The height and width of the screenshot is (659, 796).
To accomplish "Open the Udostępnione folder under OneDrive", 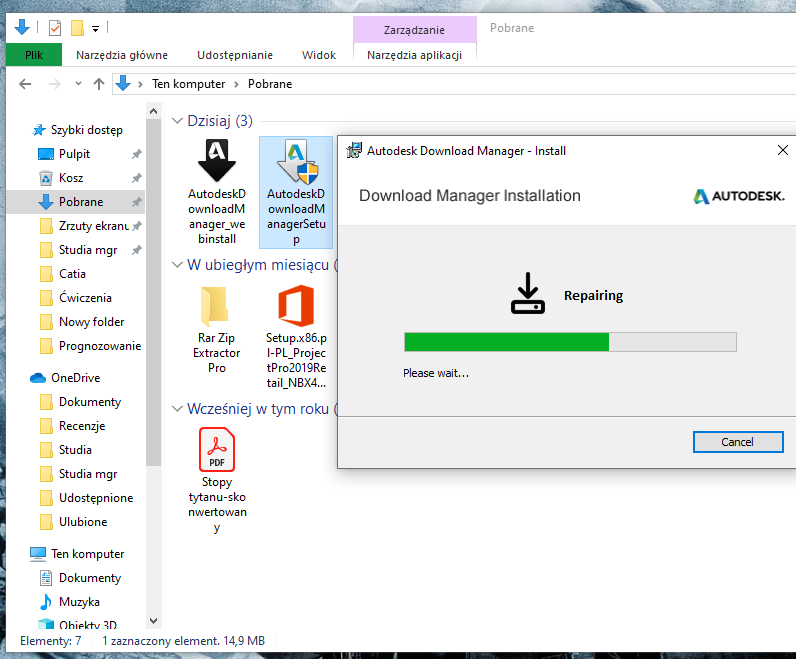I will pos(96,498).
